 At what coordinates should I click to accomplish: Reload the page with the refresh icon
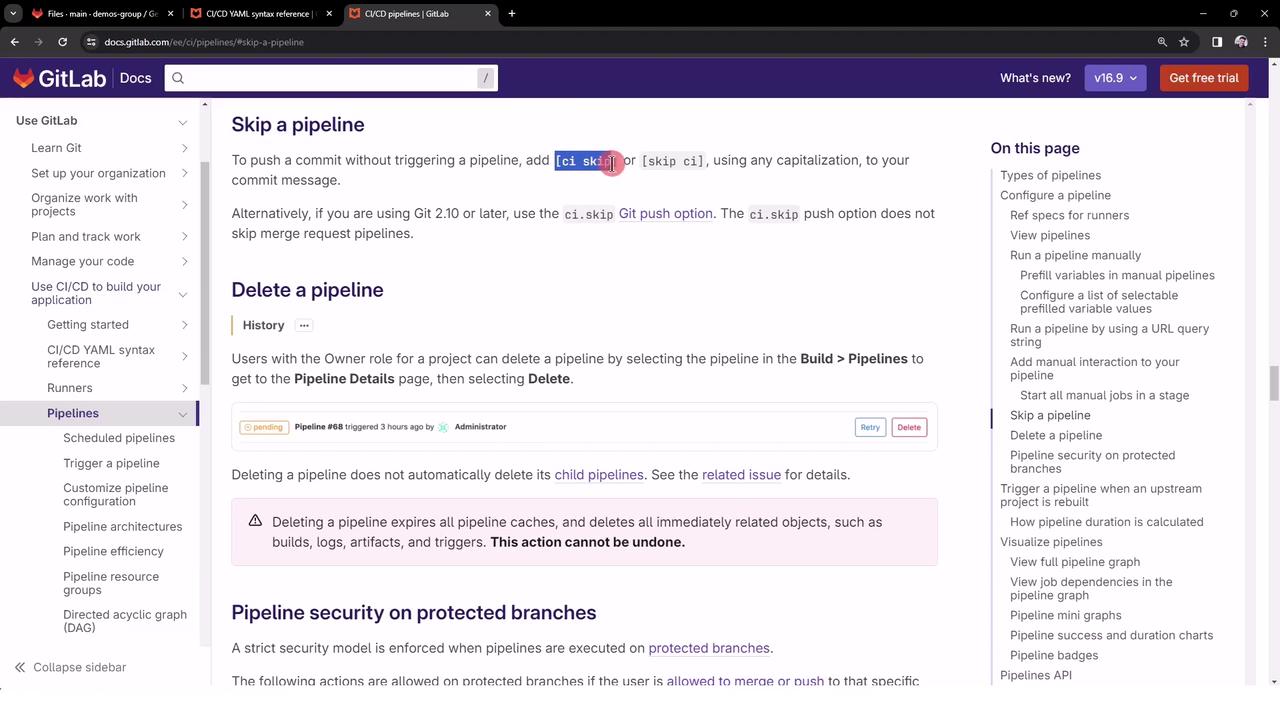pos(62,42)
